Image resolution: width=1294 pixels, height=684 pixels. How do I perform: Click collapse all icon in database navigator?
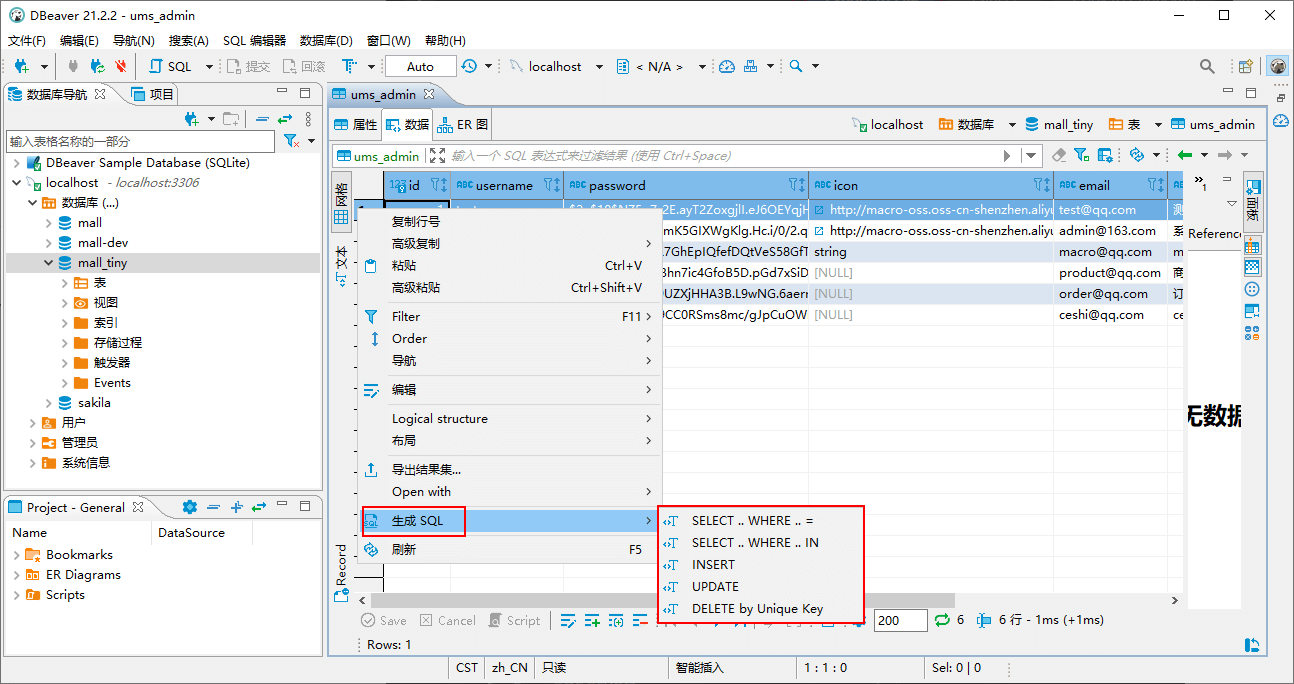pos(262,119)
